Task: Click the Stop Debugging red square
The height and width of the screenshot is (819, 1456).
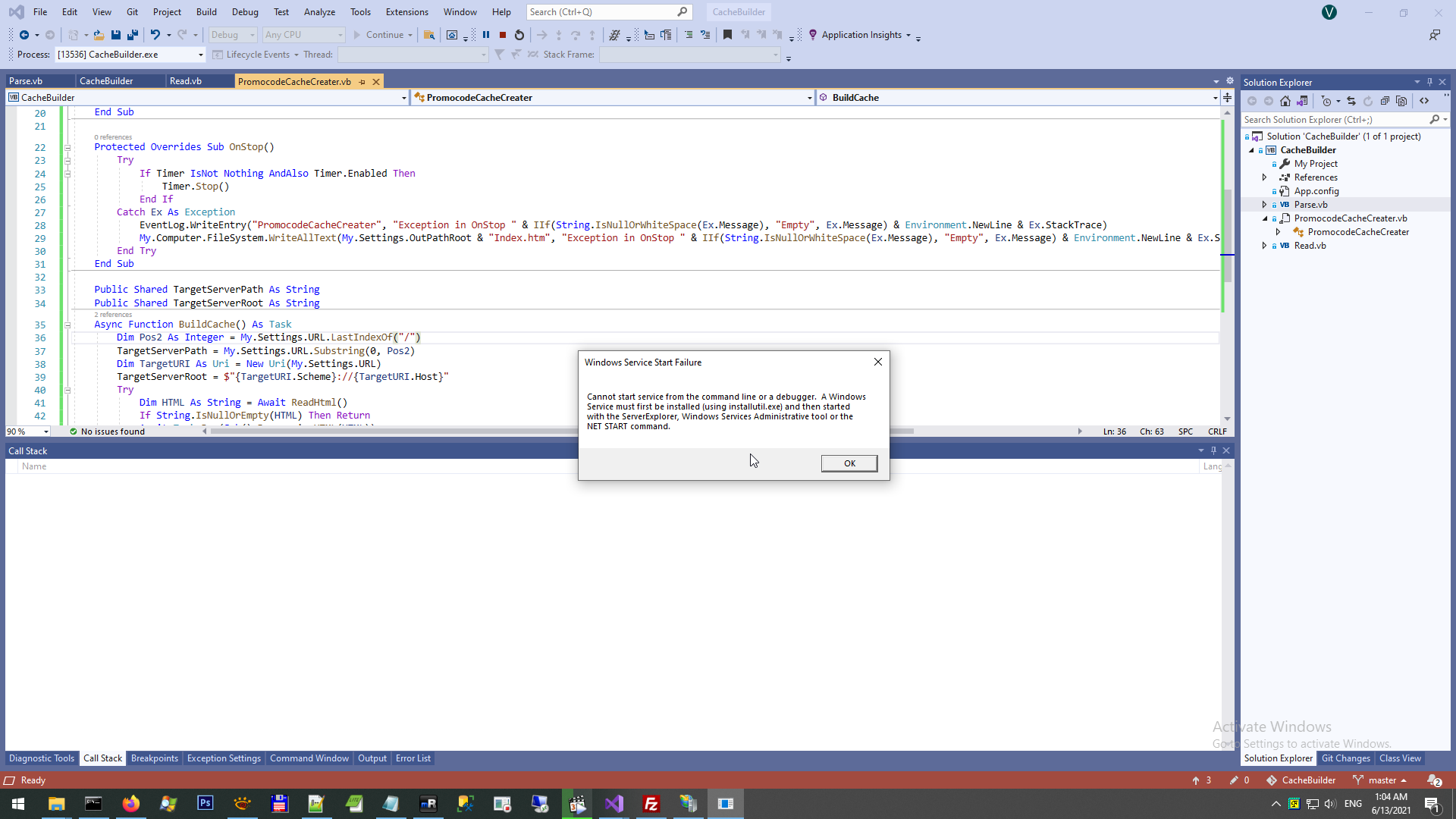Action: coord(502,35)
